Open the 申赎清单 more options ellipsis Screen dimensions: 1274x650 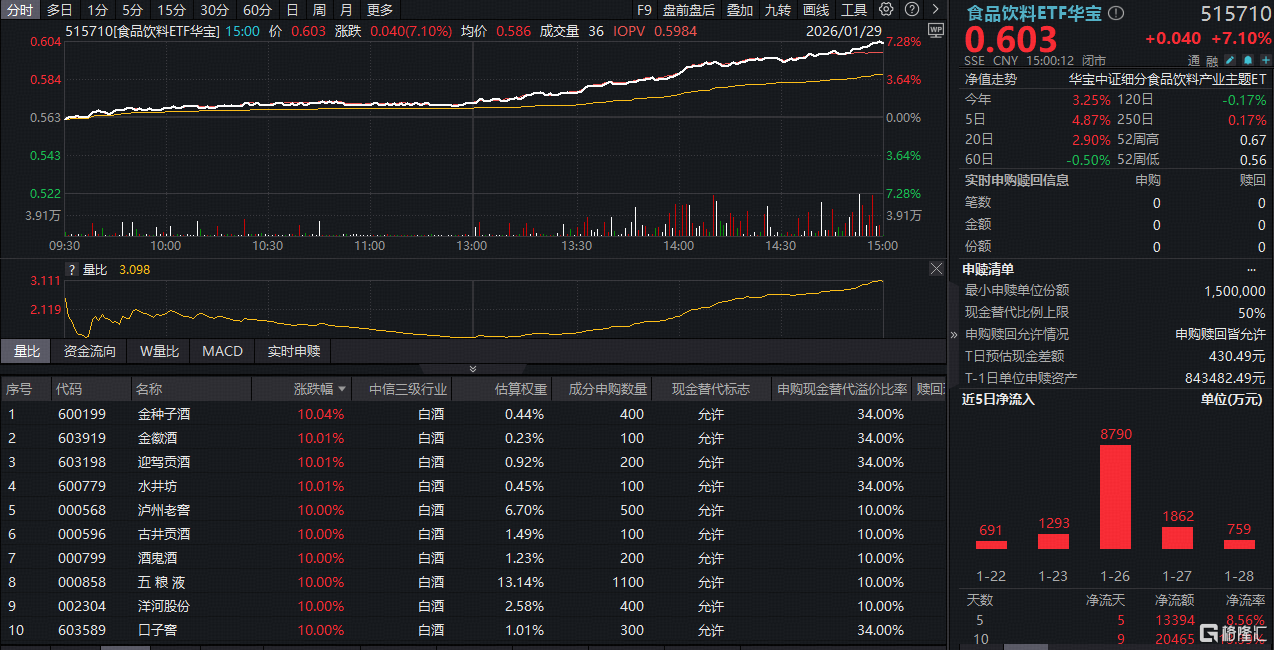coord(1251,269)
